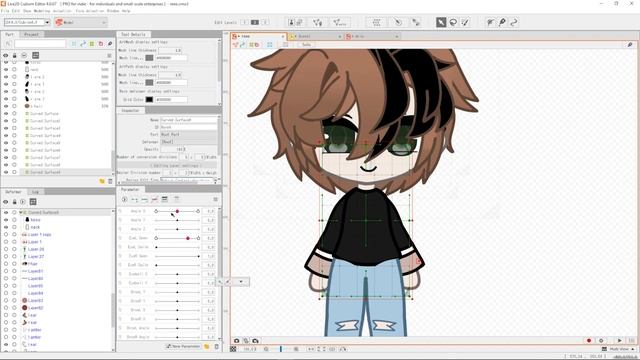The width and height of the screenshot is (640, 360).
Task: Show Layer 7 copy in Deformer list
Action: point(6,235)
